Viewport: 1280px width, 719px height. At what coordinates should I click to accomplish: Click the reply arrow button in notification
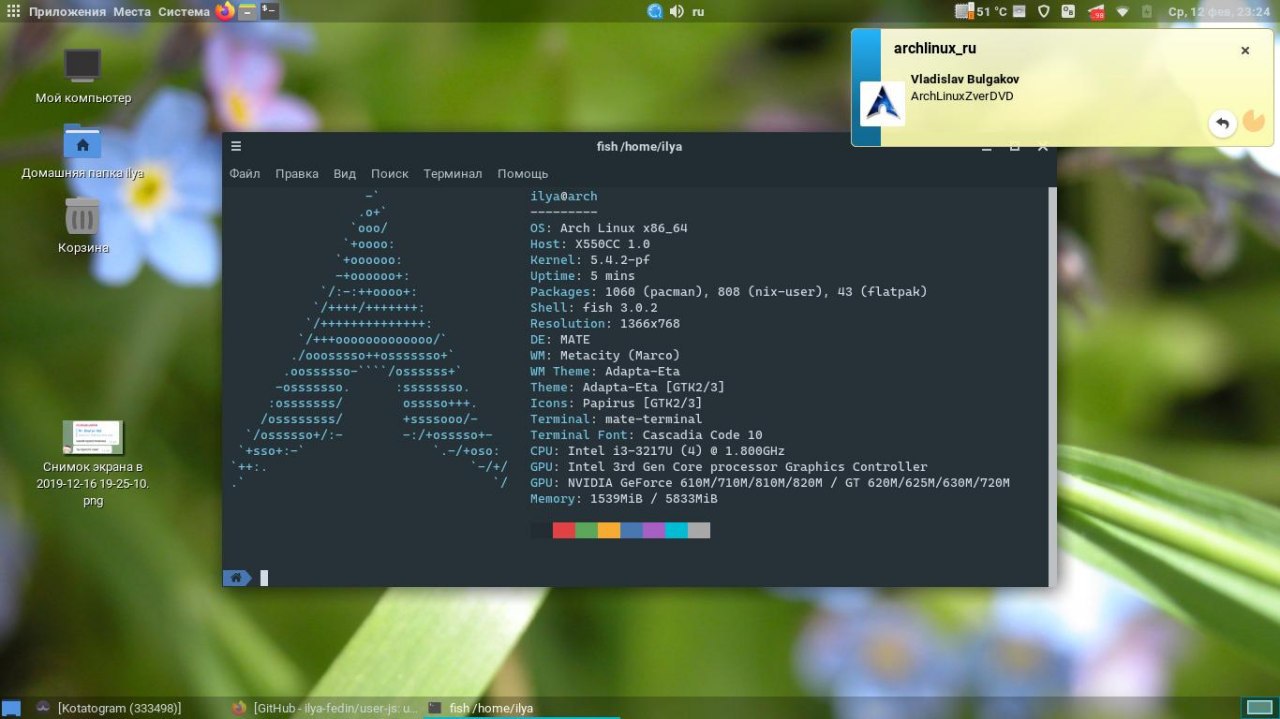coord(1222,123)
